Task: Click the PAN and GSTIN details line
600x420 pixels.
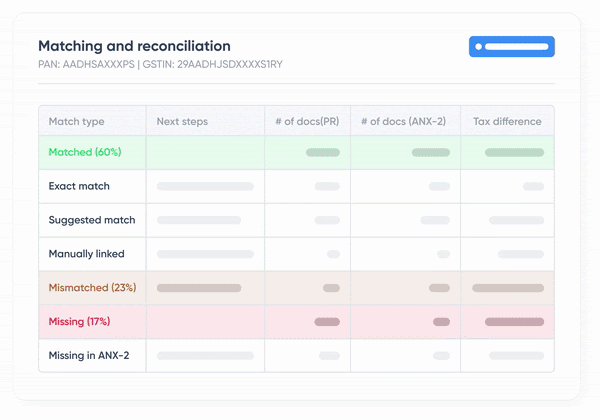Action: click(x=160, y=64)
